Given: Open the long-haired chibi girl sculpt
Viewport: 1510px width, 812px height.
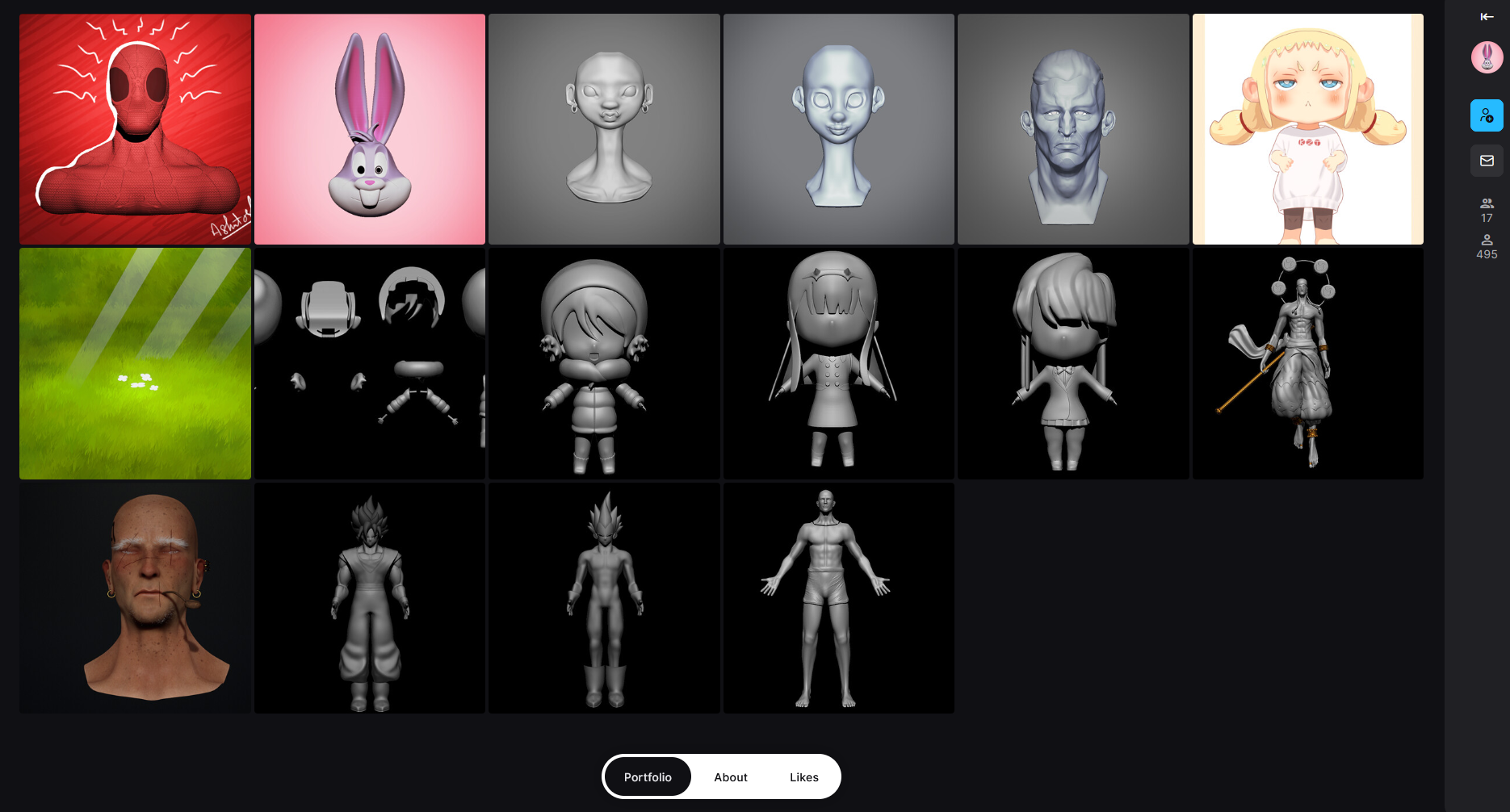Looking at the screenshot, I should [839, 363].
